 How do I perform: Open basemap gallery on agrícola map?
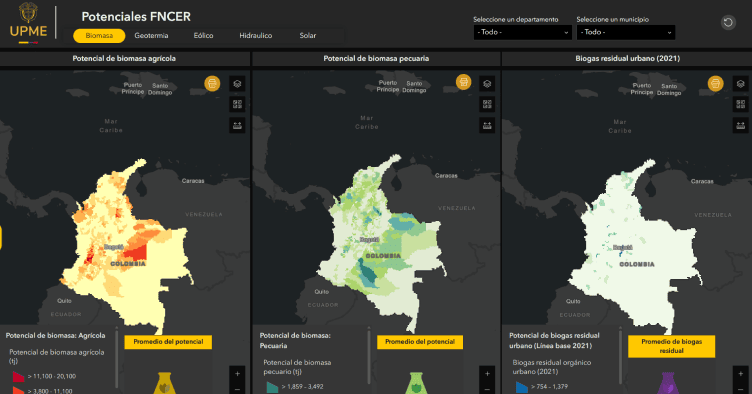coord(237,104)
